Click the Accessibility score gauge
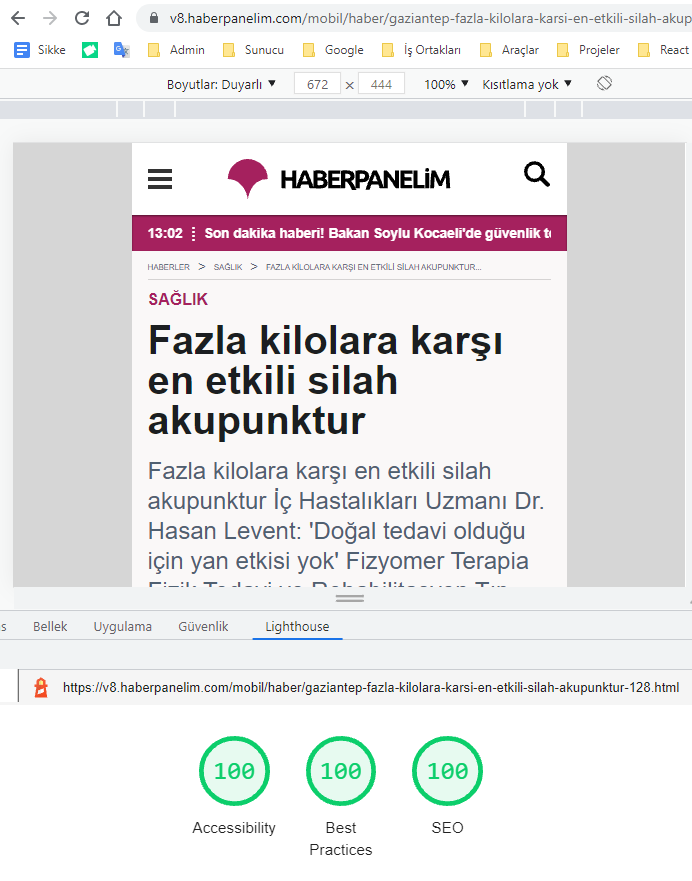The height and width of the screenshot is (881, 692). pyautogui.click(x=234, y=771)
